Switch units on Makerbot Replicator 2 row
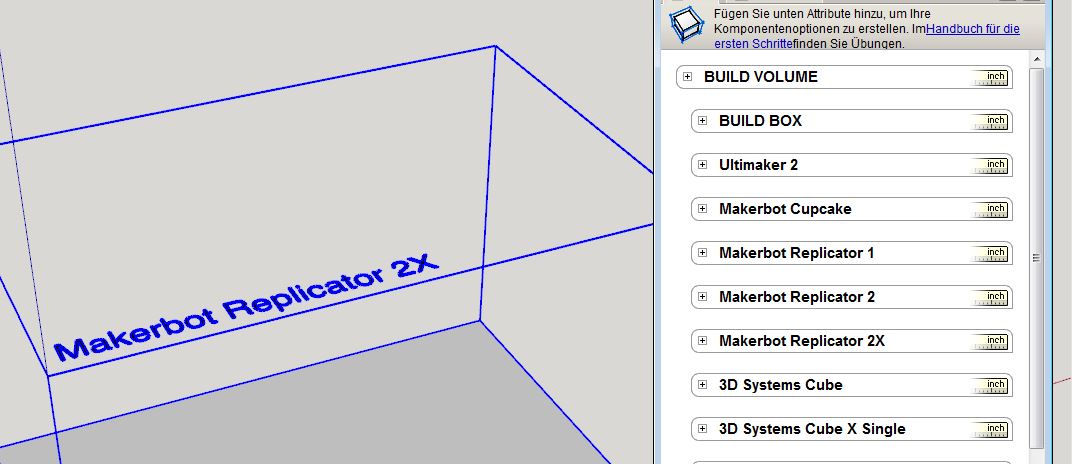1073x464 pixels. (x=992, y=298)
